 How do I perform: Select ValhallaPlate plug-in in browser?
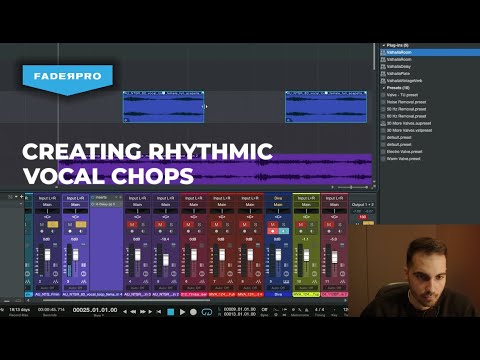tap(398, 73)
